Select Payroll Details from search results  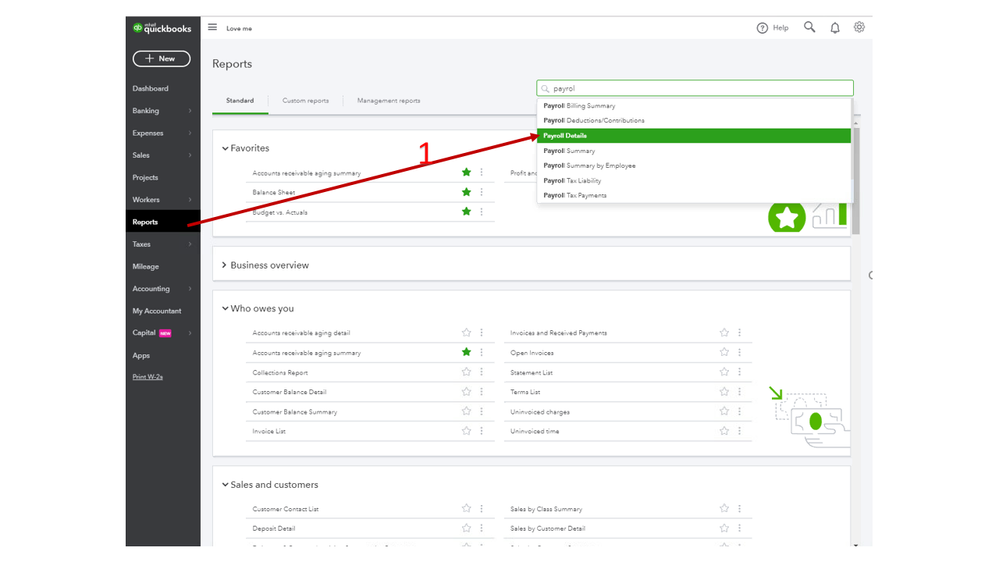[694, 136]
